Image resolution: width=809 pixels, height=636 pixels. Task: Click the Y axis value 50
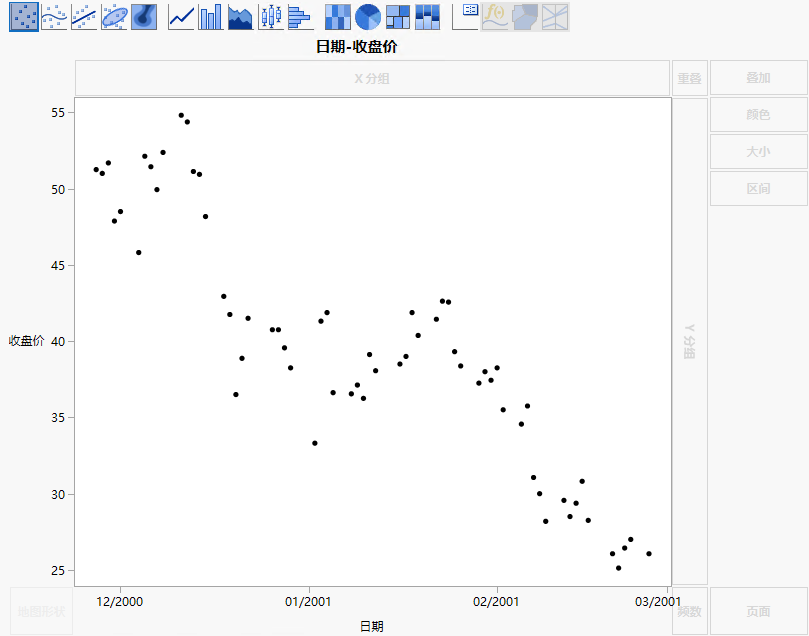coord(58,190)
